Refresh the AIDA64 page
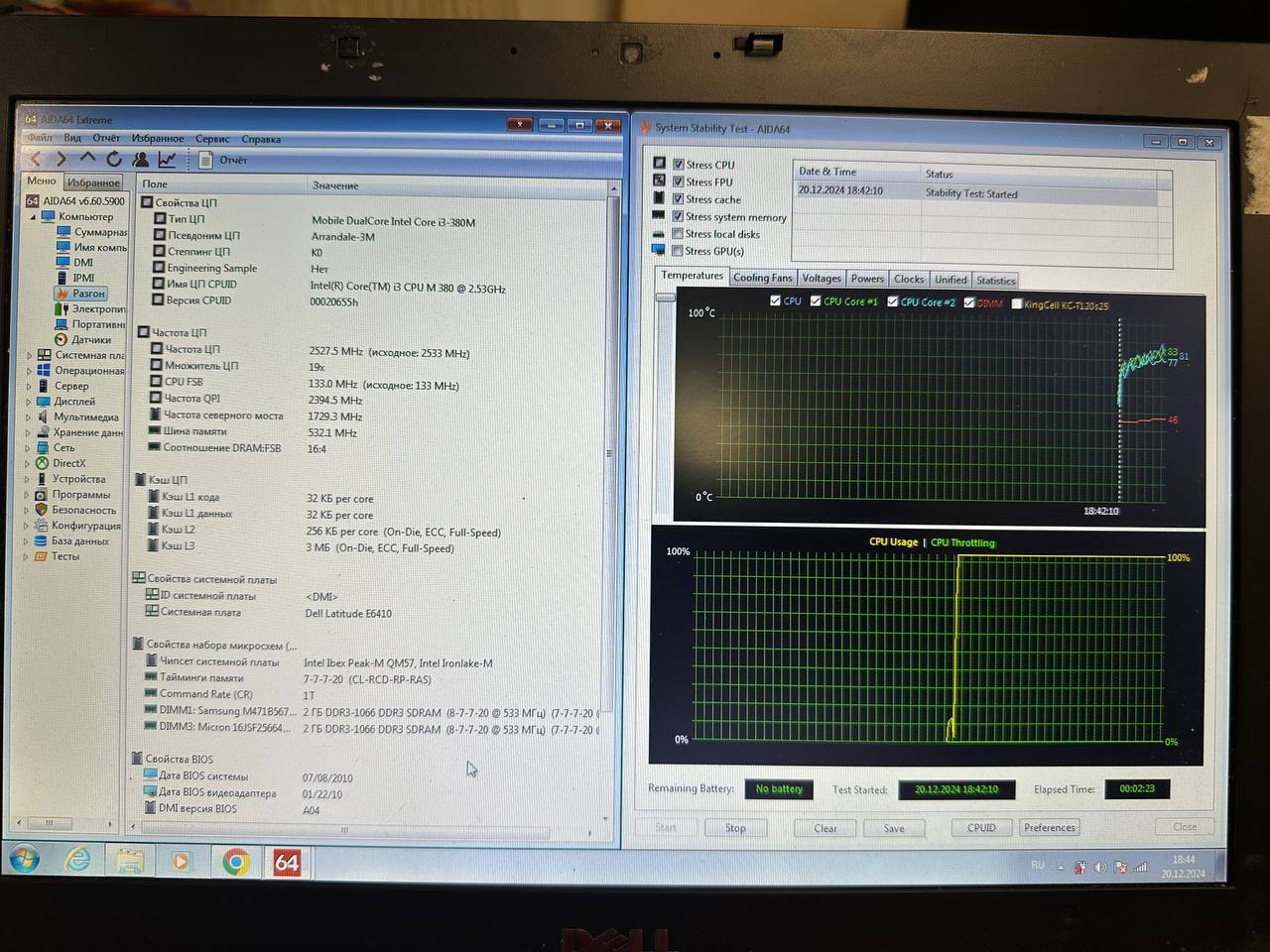The image size is (1270, 952). [114, 159]
